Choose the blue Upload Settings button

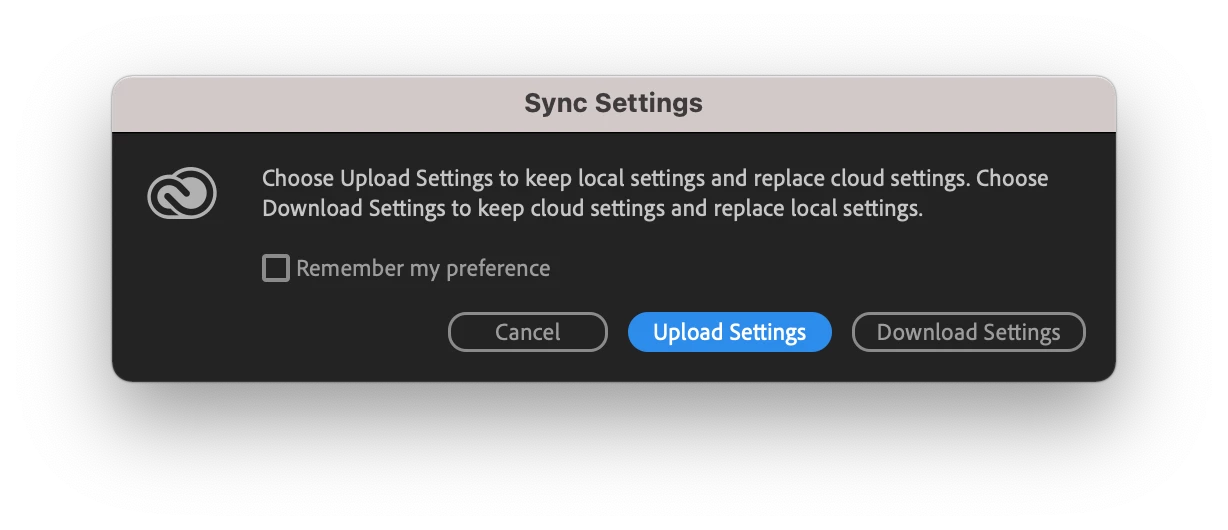point(729,332)
